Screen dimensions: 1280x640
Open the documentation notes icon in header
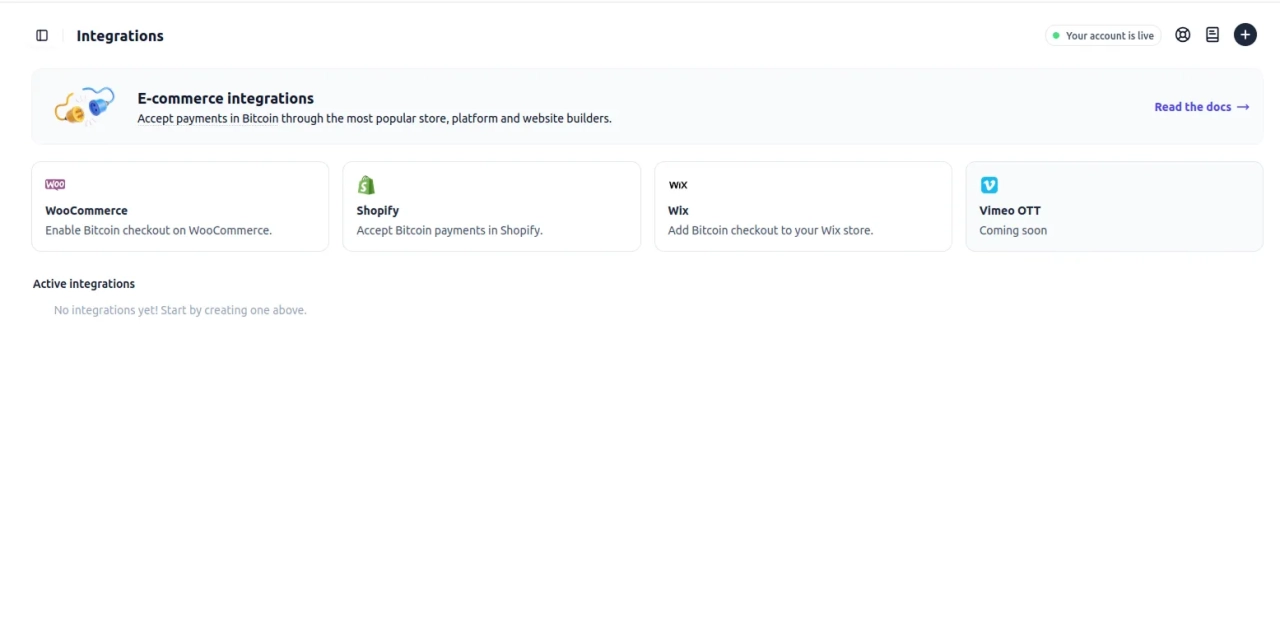pyautogui.click(x=1212, y=34)
